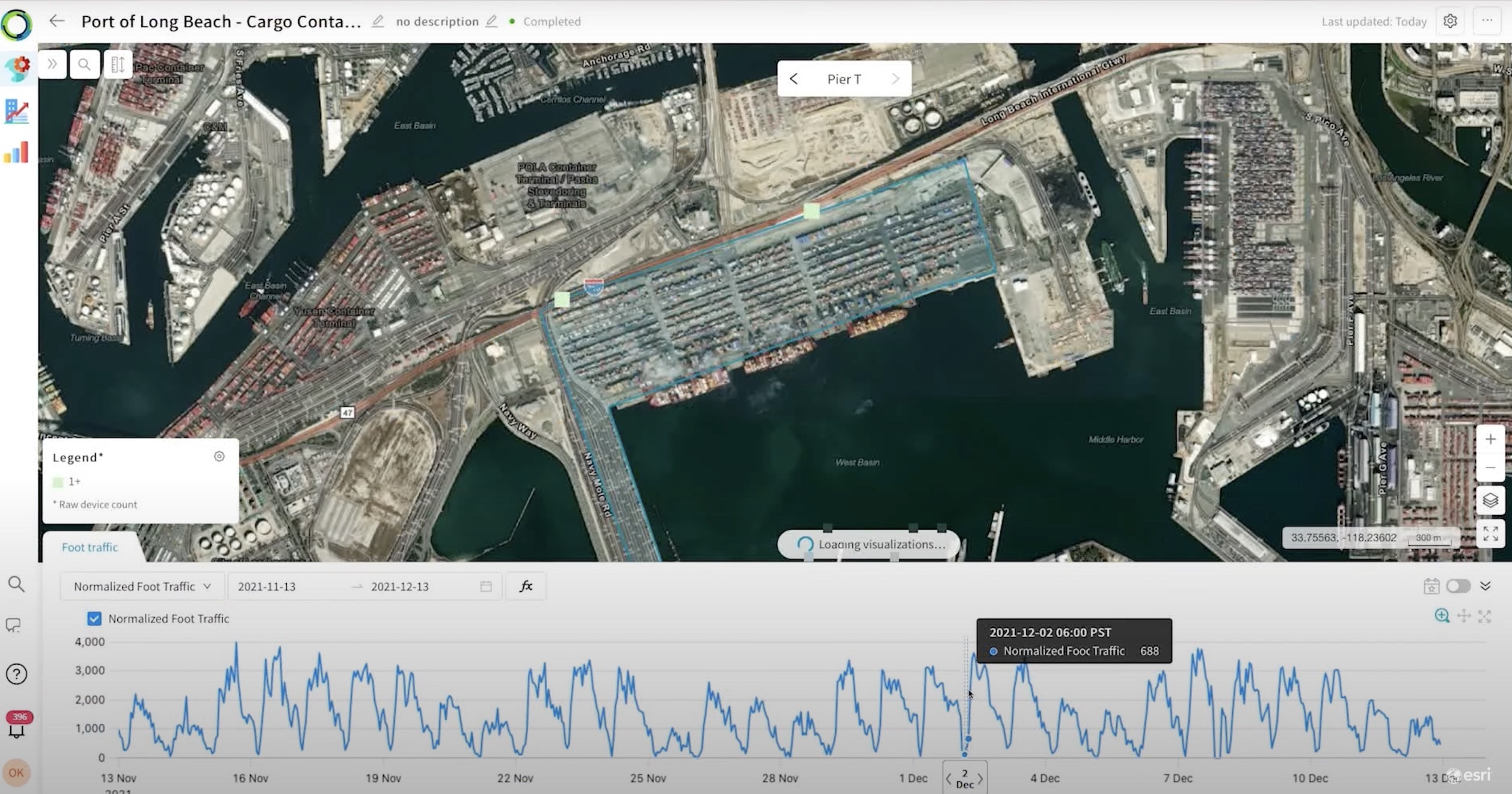This screenshot has height=794, width=1512.
Task: Go to next location after Pier T
Action: (x=895, y=79)
